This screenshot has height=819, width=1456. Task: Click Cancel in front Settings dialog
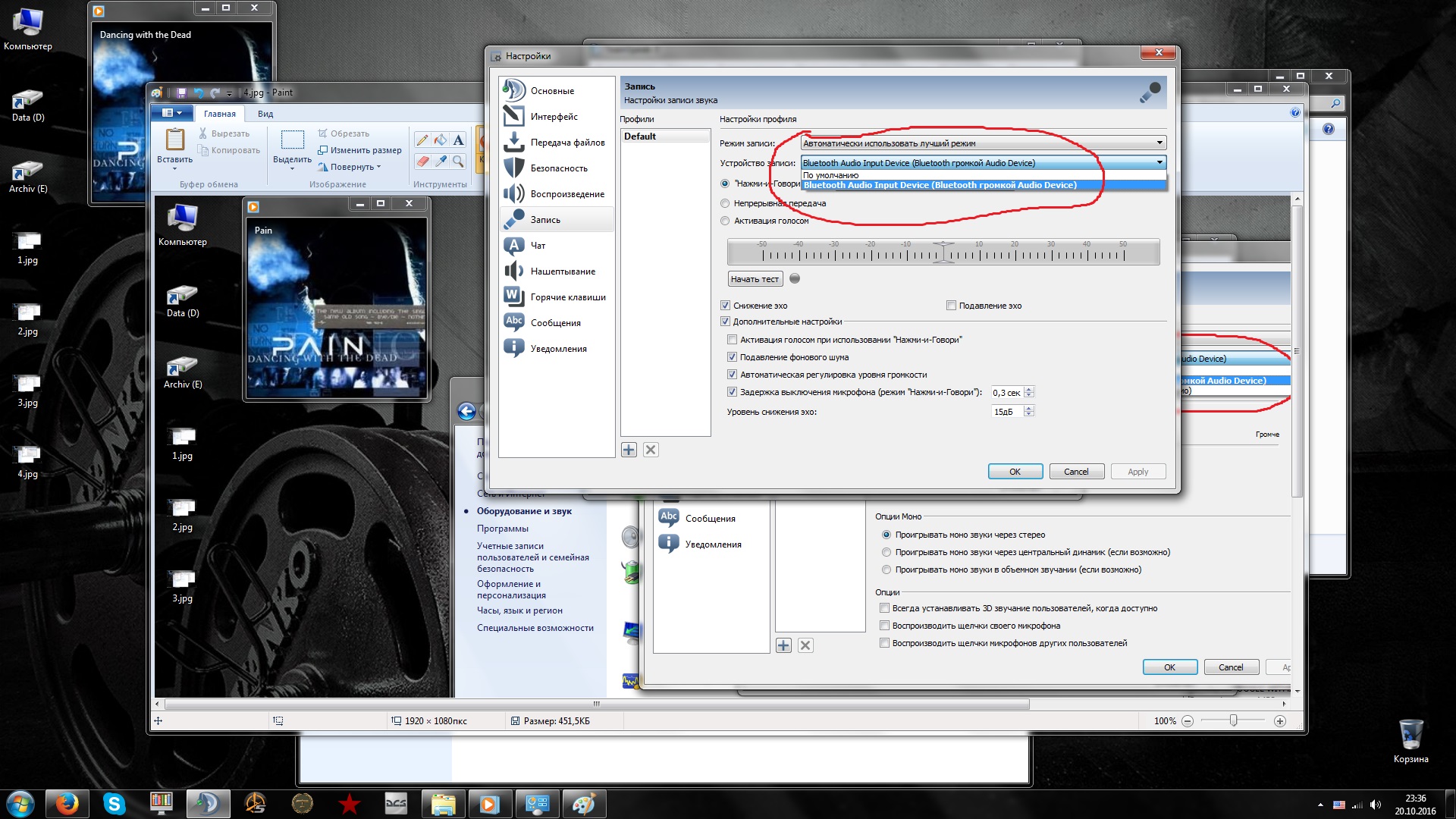coord(1076,472)
